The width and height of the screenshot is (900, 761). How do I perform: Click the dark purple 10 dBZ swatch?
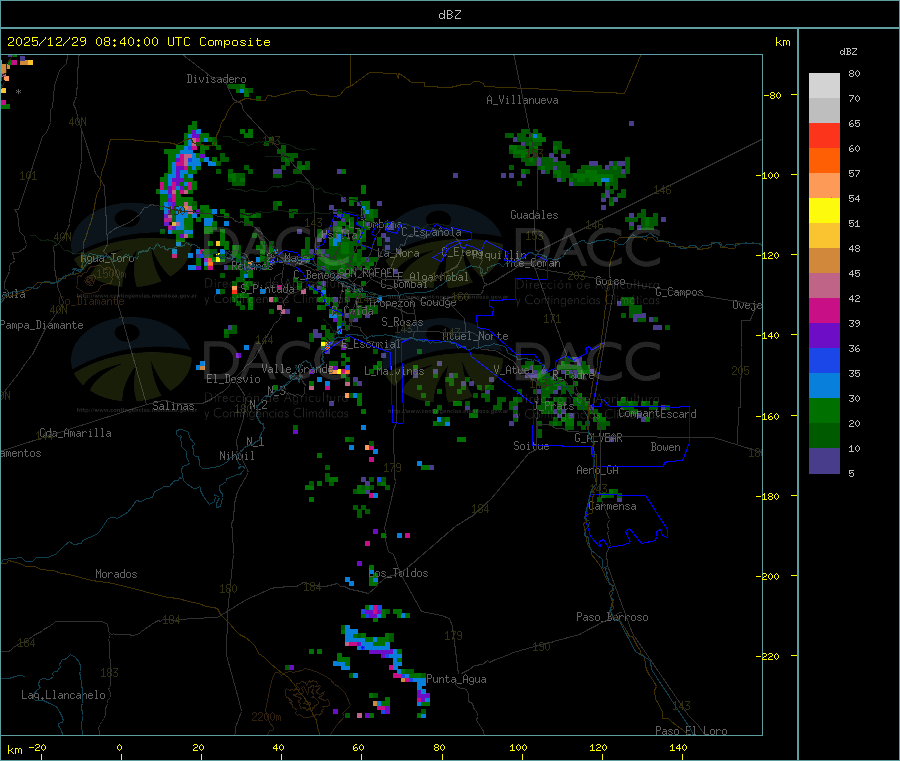(x=824, y=461)
